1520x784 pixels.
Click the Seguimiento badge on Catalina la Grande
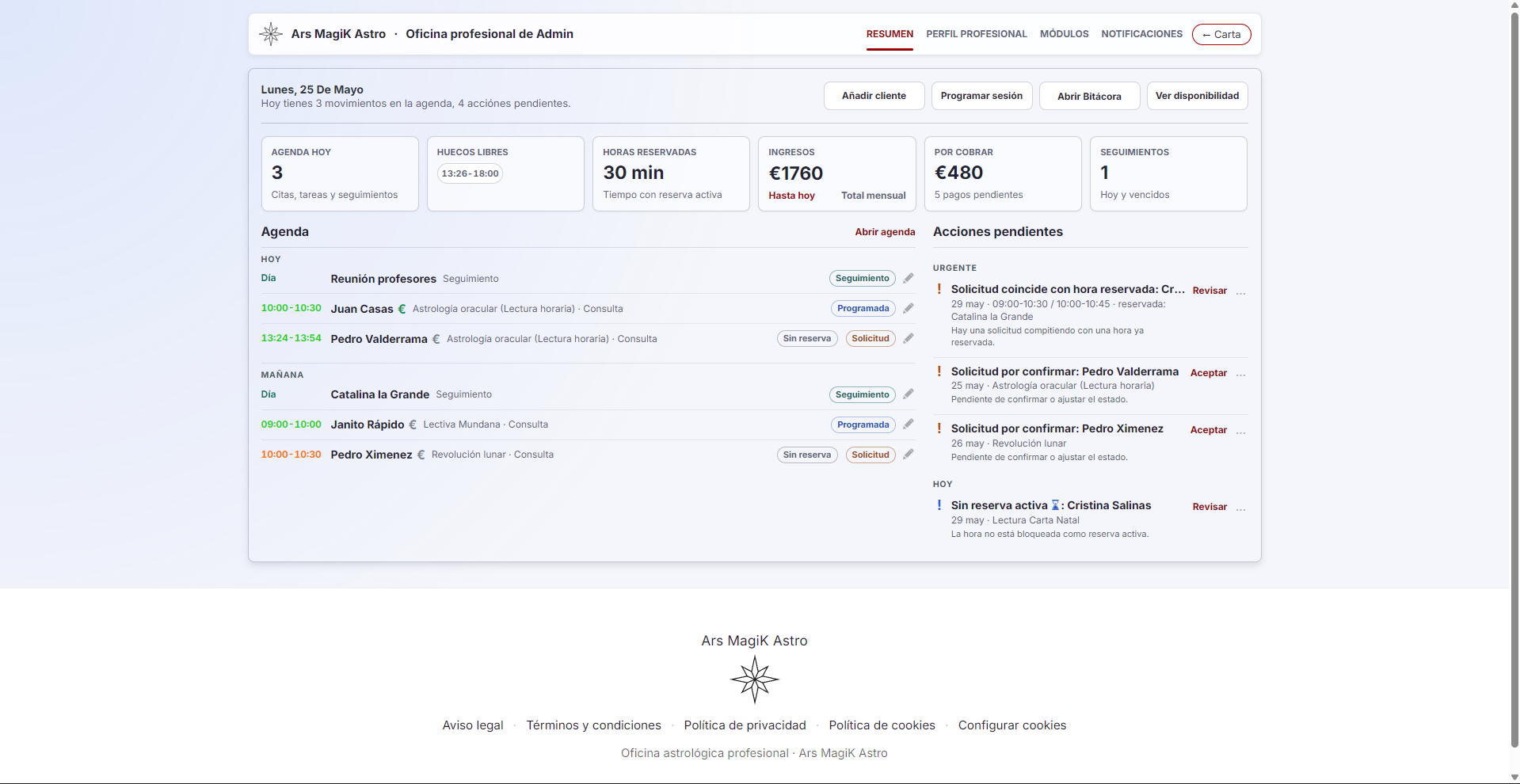coord(863,394)
